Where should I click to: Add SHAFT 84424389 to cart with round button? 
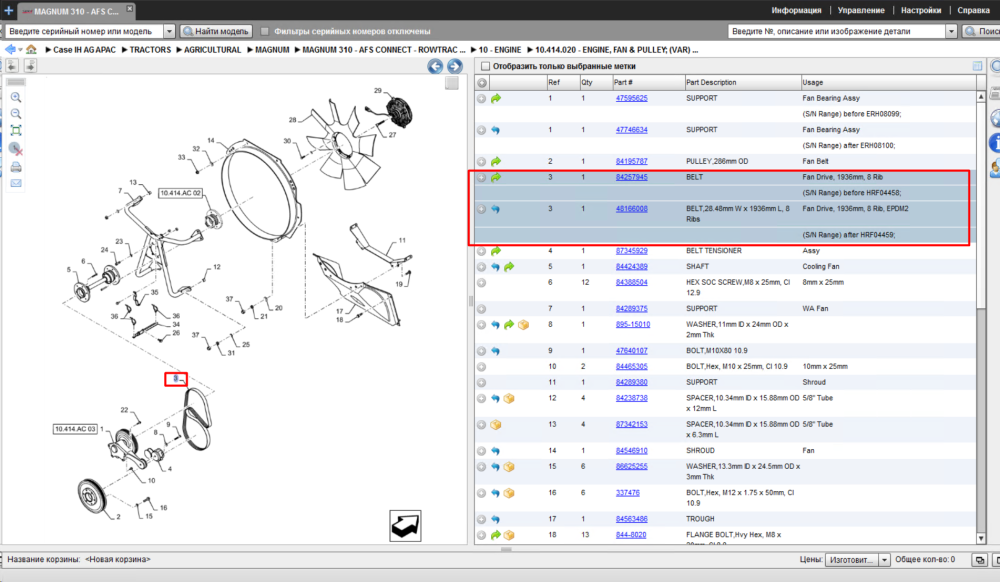click(x=482, y=267)
